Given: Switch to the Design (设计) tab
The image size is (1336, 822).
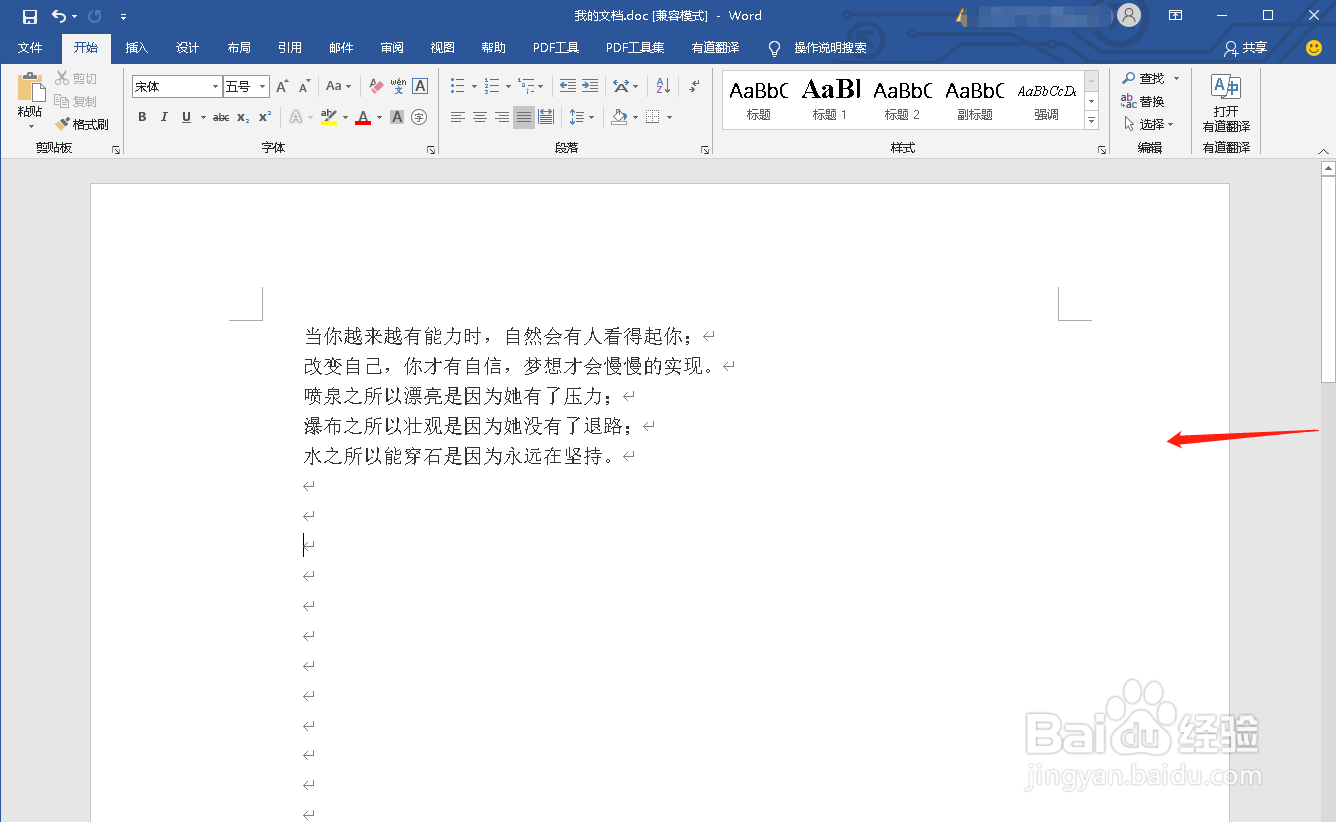Looking at the screenshot, I should click(187, 48).
